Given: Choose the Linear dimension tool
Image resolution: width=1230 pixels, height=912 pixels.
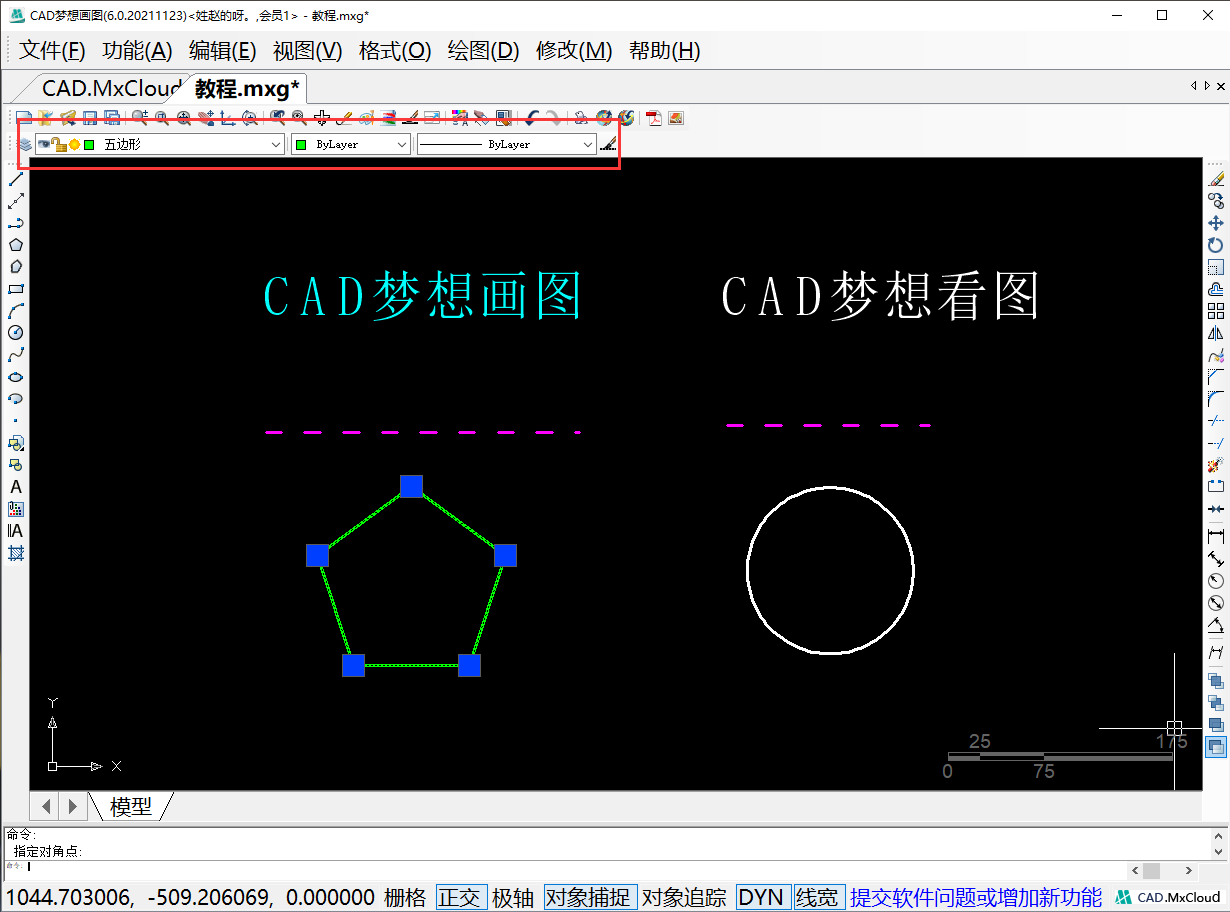Looking at the screenshot, I should click(x=1216, y=536).
